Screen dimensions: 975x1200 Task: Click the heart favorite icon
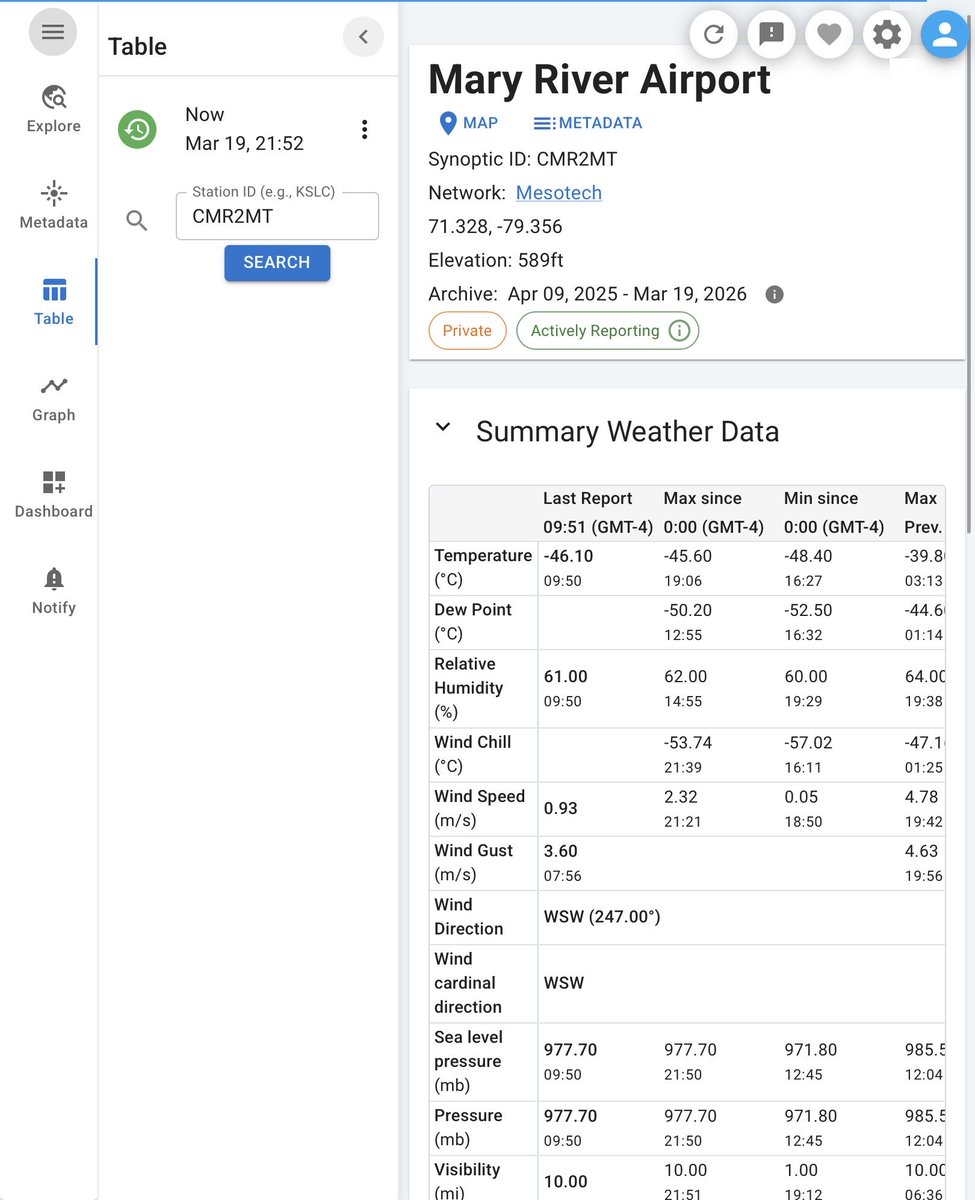coord(829,35)
